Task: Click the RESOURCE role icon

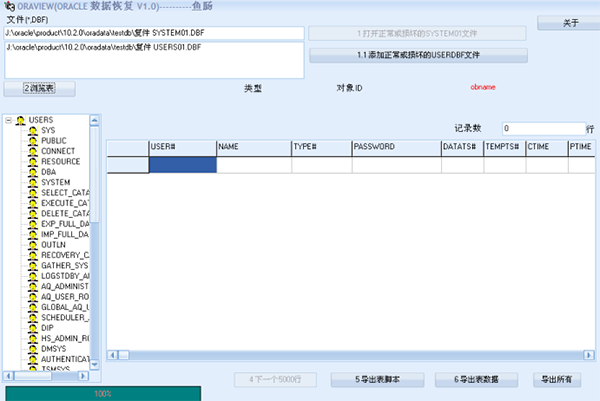Action: pos(33,162)
